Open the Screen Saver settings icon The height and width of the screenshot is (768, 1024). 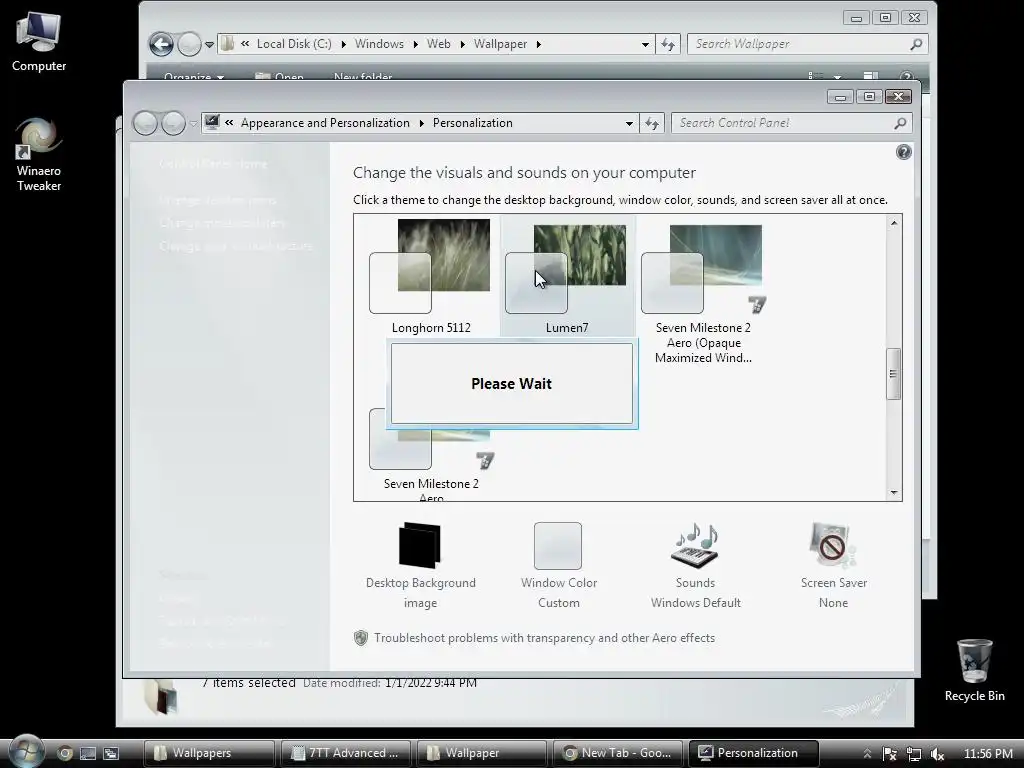(x=833, y=545)
